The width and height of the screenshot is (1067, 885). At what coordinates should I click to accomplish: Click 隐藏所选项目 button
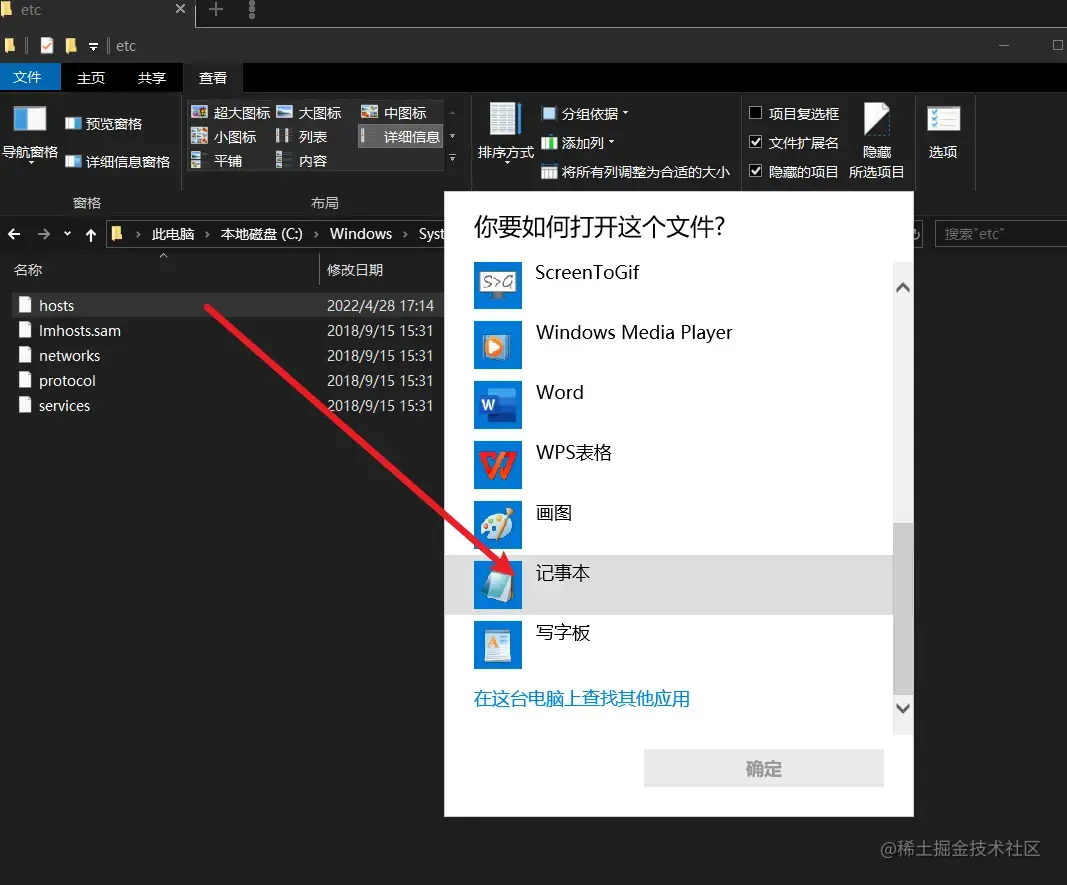876,141
